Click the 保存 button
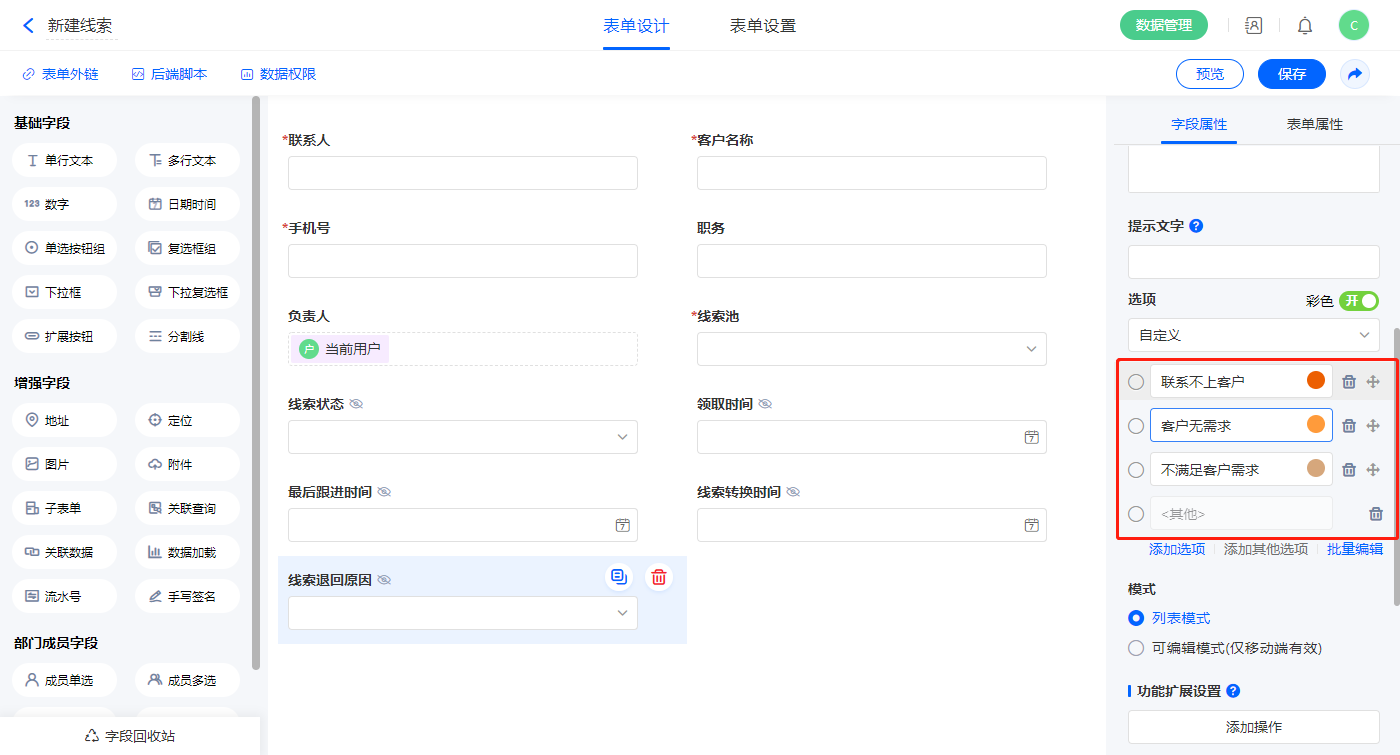1400x755 pixels. click(x=1291, y=74)
